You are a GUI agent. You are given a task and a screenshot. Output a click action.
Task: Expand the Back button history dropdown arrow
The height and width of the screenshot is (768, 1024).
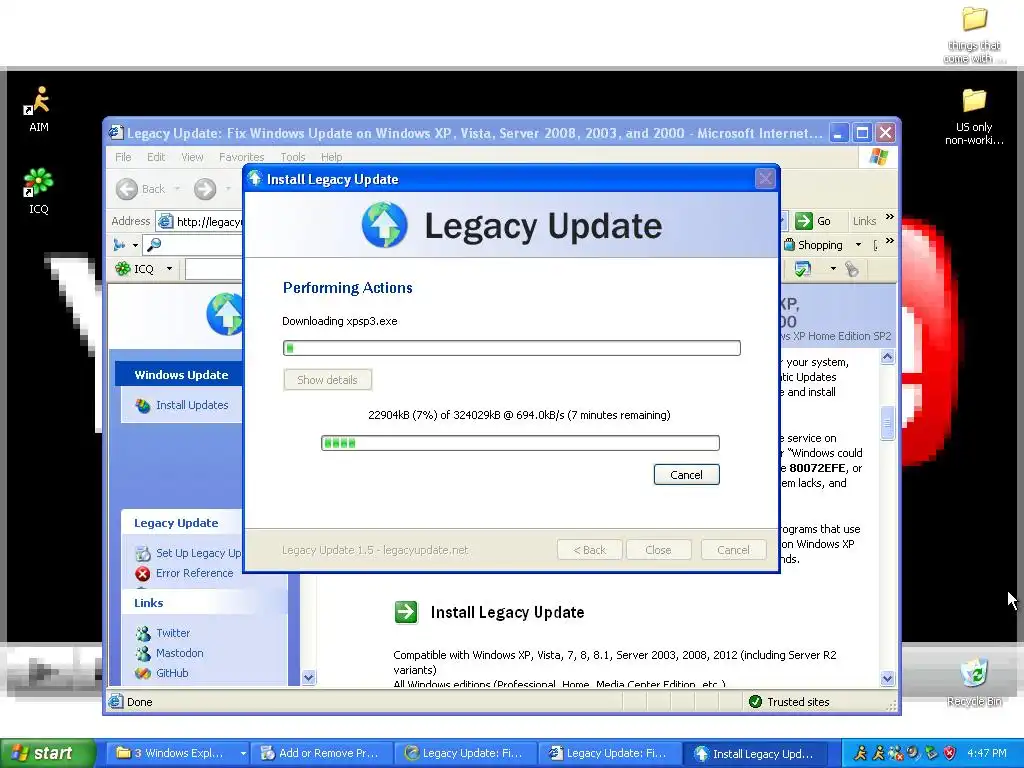click(x=177, y=189)
